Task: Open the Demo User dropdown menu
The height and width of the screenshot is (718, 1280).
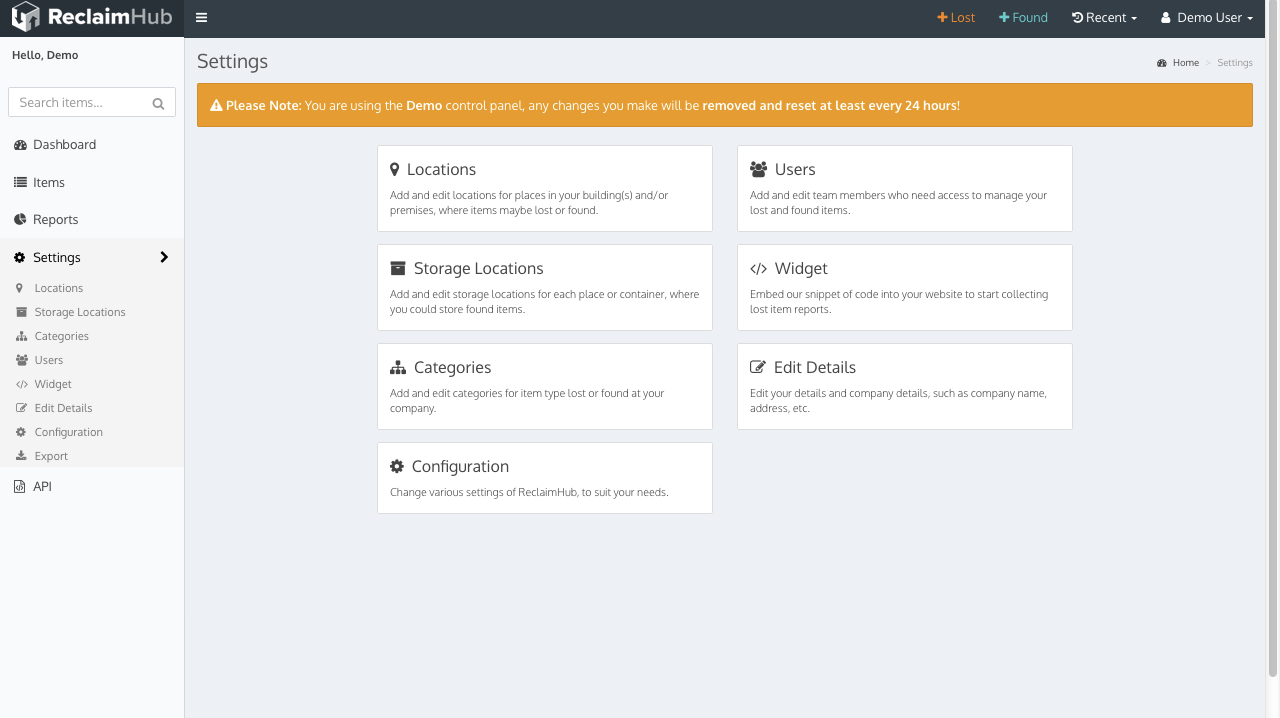Action: coord(1206,17)
